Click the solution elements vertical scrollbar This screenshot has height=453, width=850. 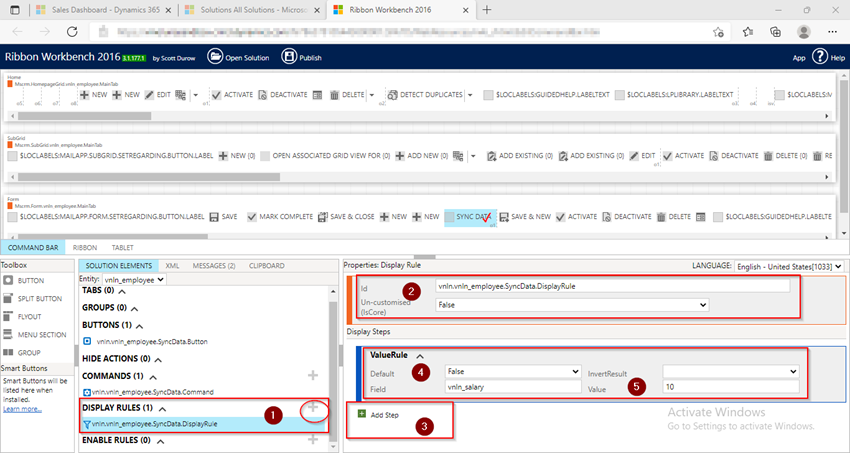point(333,371)
